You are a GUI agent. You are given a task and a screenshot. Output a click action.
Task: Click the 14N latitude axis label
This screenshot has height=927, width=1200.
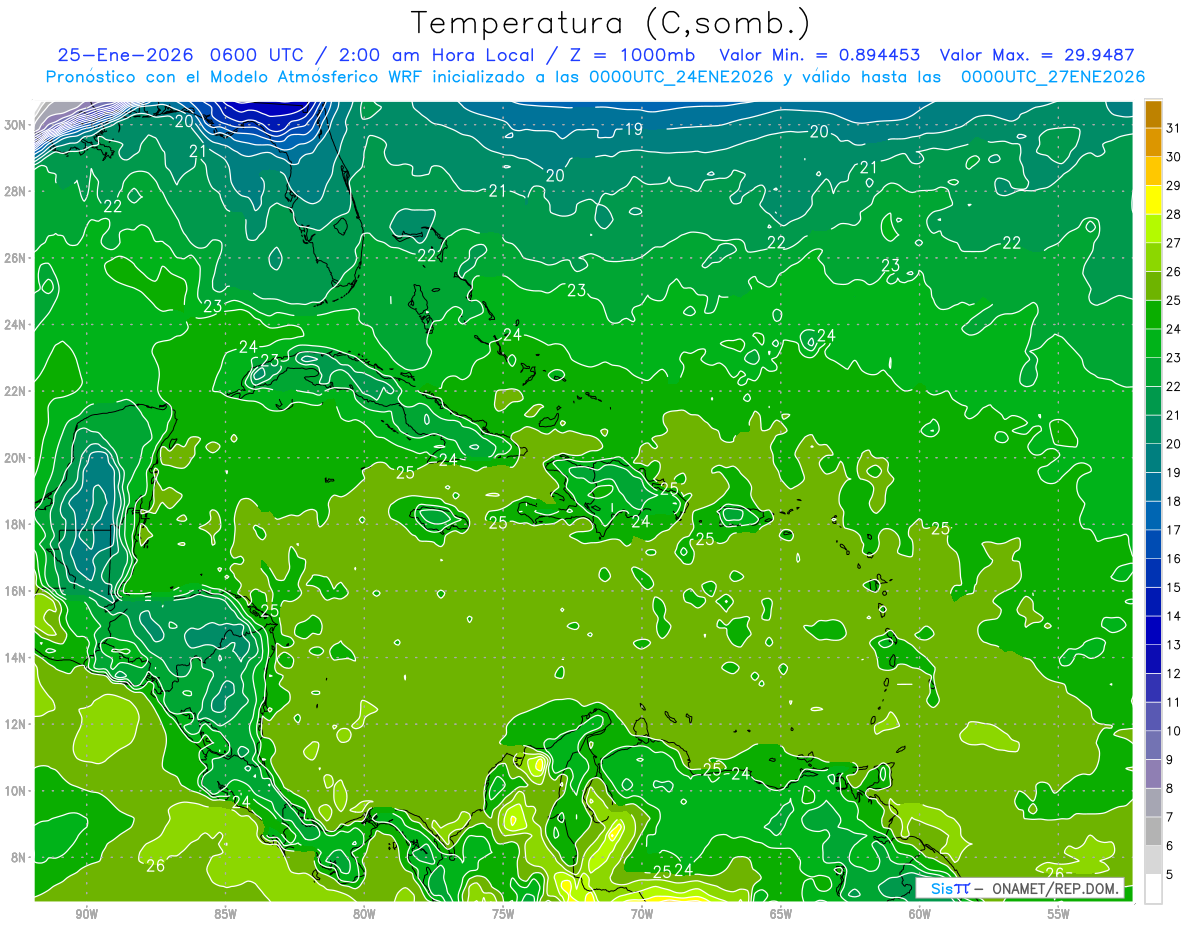tap(17, 658)
